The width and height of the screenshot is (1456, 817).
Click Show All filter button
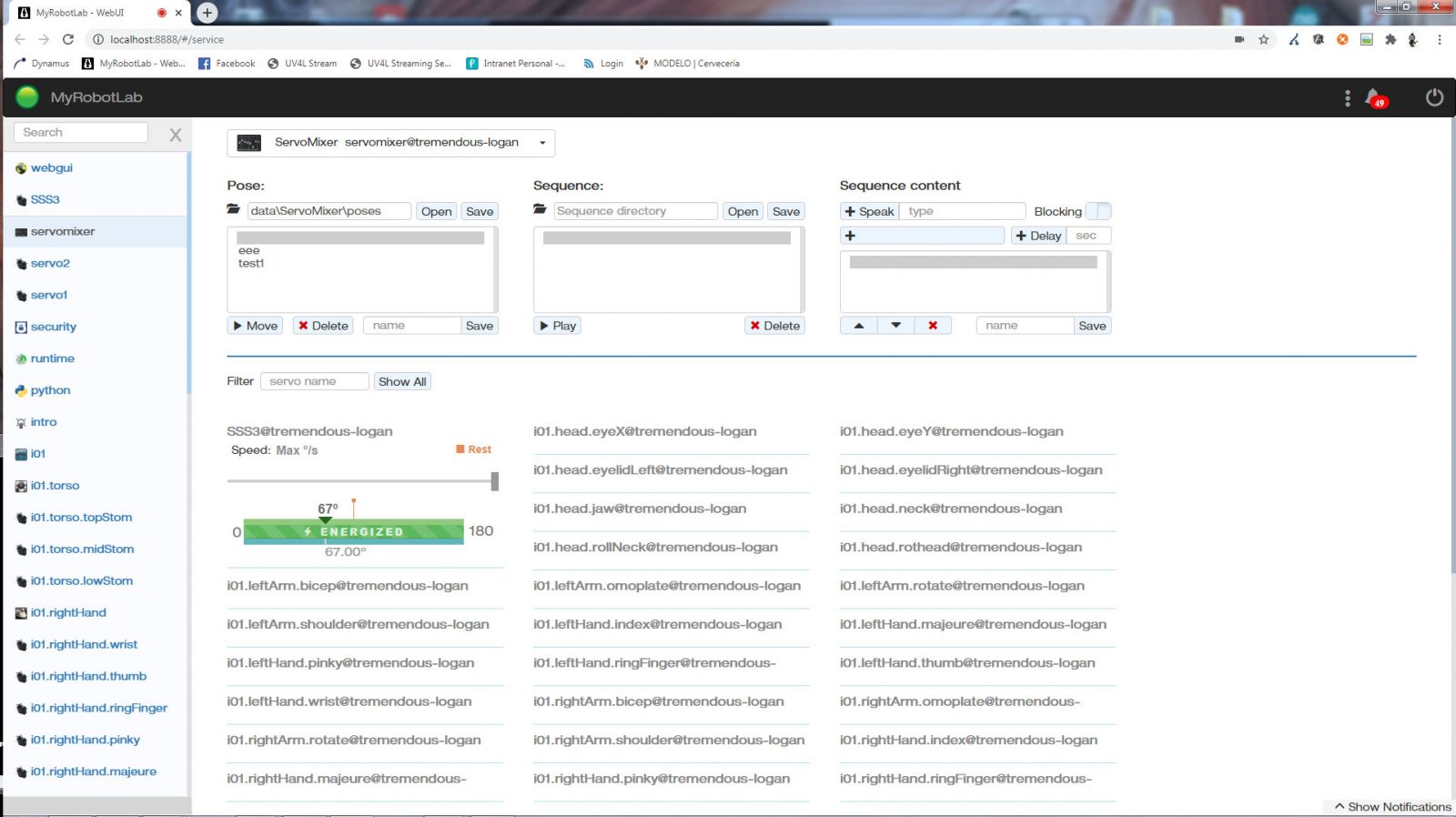pyautogui.click(x=402, y=381)
